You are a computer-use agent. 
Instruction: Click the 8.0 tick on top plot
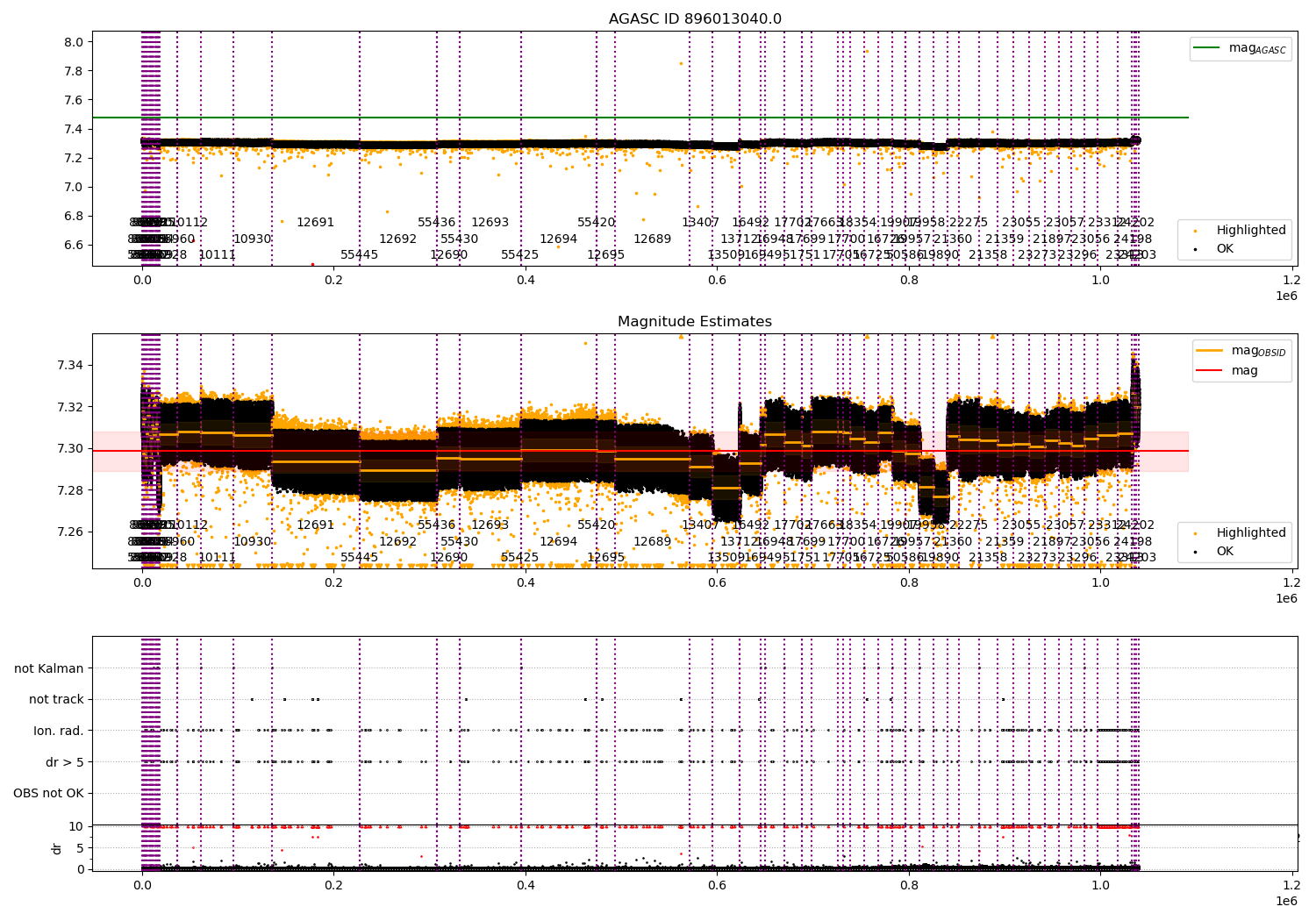(x=74, y=42)
